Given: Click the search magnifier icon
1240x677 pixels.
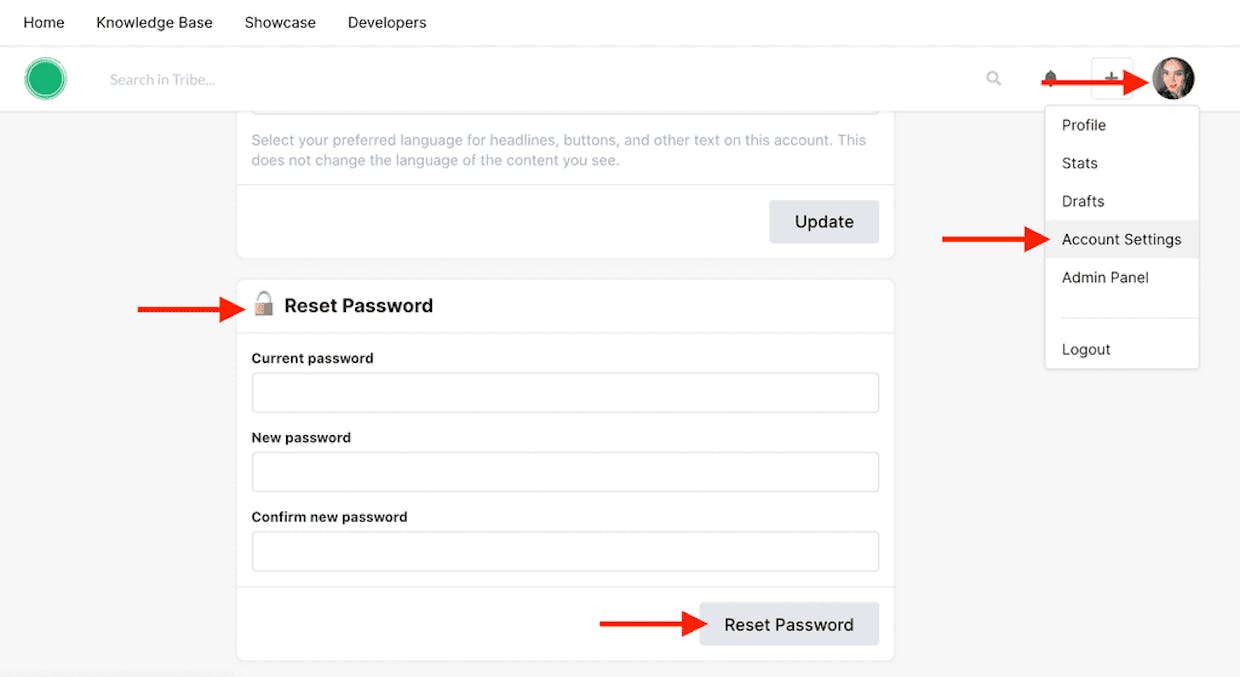Looking at the screenshot, I should (x=993, y=78).
